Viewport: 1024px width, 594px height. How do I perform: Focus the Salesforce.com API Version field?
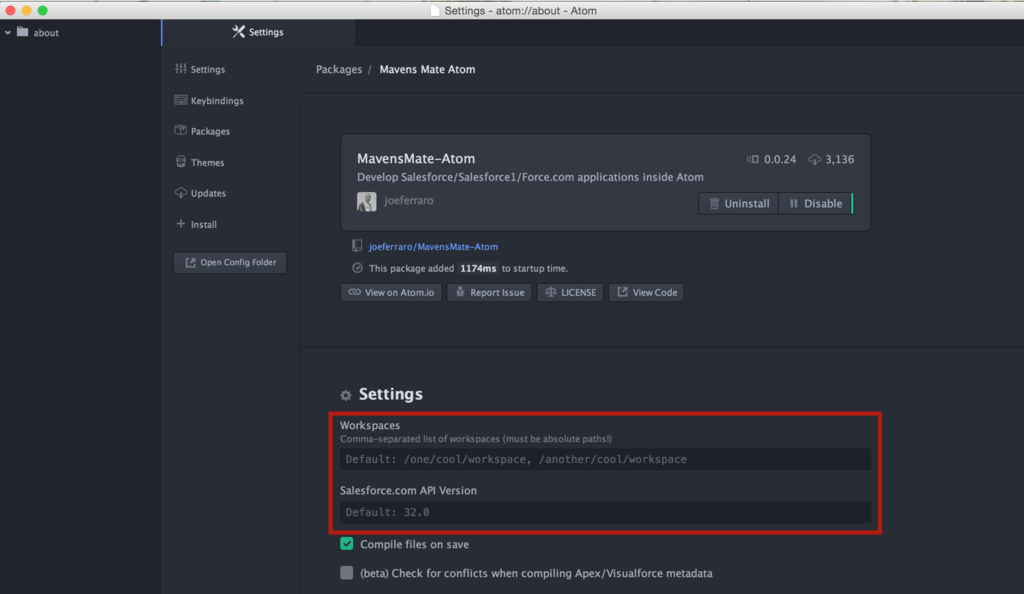click(605, 512)
